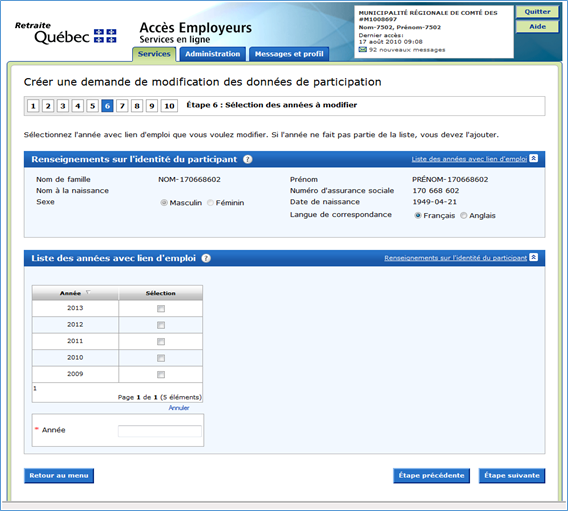
Task: Check the selection box for 2013
Action: (161, 309)
